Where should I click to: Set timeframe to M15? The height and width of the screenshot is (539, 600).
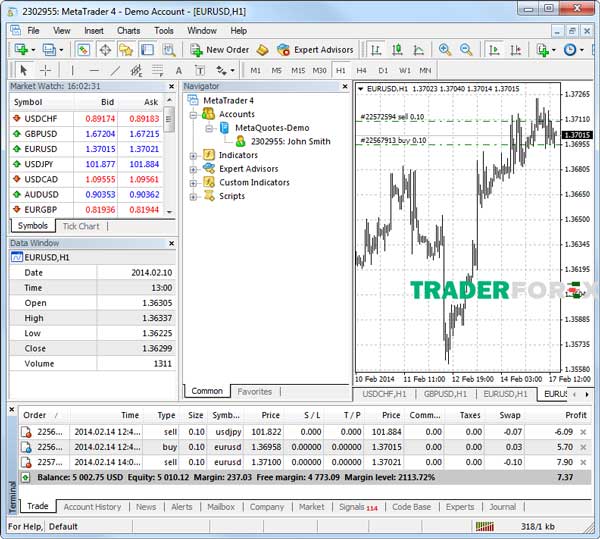click(x=298, y=70)
